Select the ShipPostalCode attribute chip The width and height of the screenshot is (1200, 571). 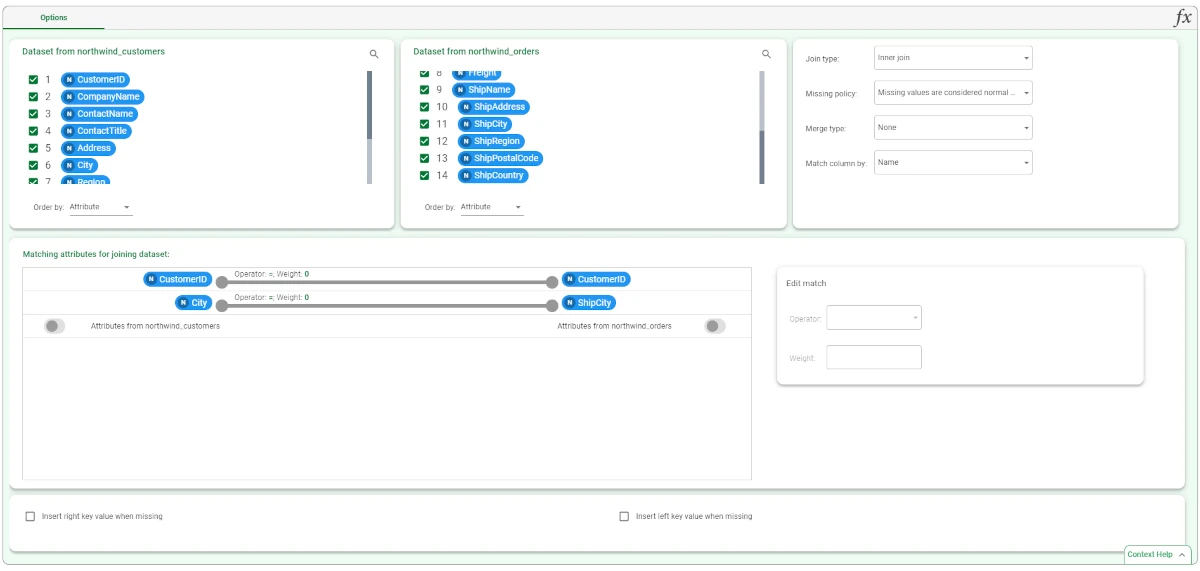[501, 158]
